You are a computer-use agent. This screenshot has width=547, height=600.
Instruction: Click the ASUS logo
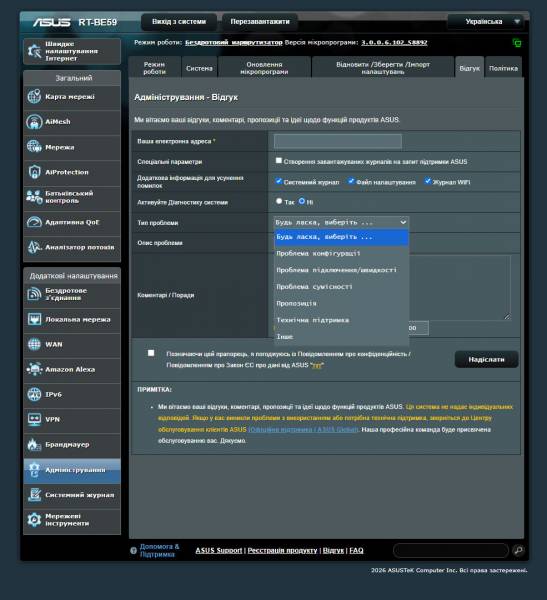51,22
